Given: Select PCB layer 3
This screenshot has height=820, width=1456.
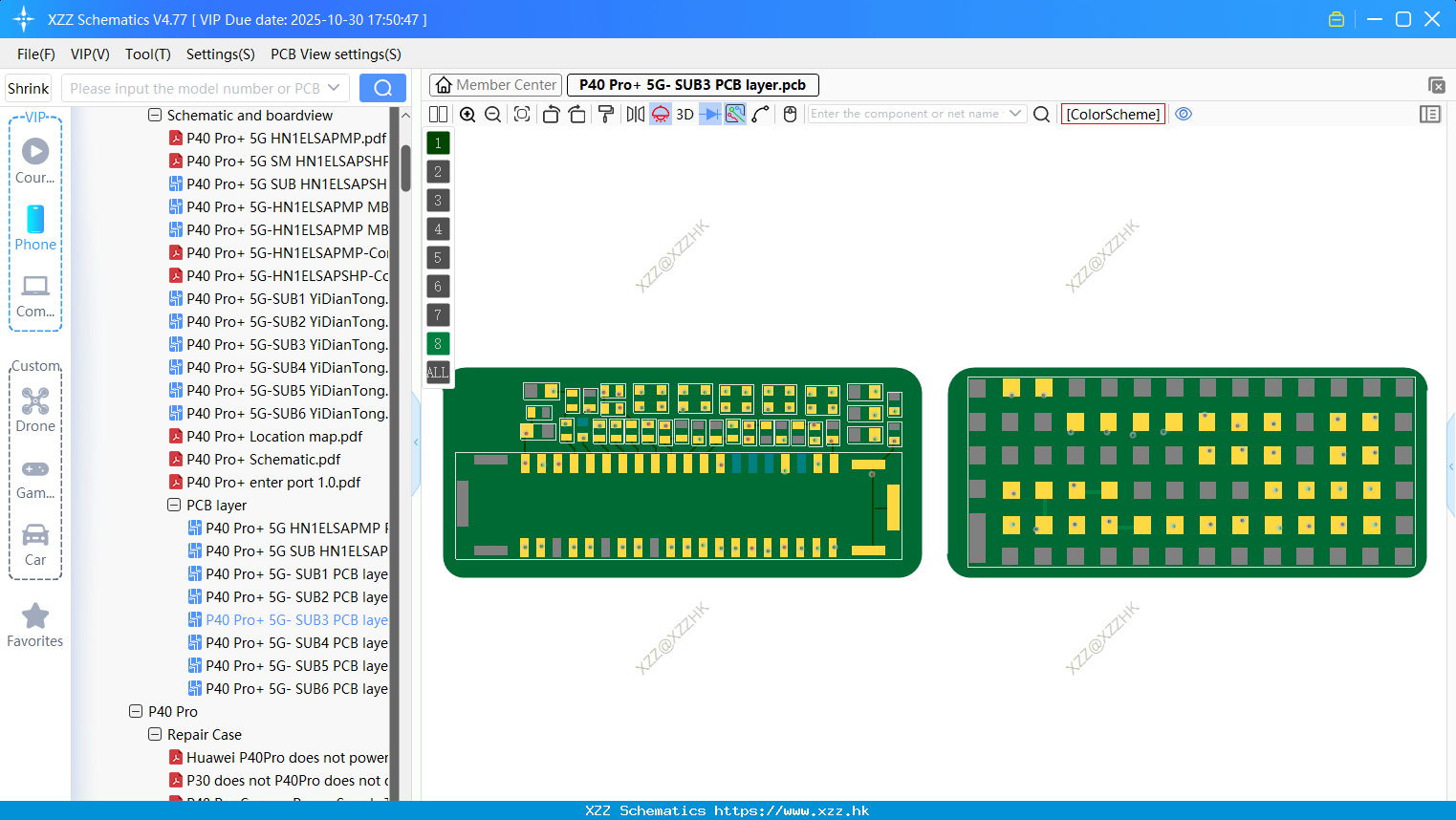Looking at the screenshot, I should [x=438, y=201].
